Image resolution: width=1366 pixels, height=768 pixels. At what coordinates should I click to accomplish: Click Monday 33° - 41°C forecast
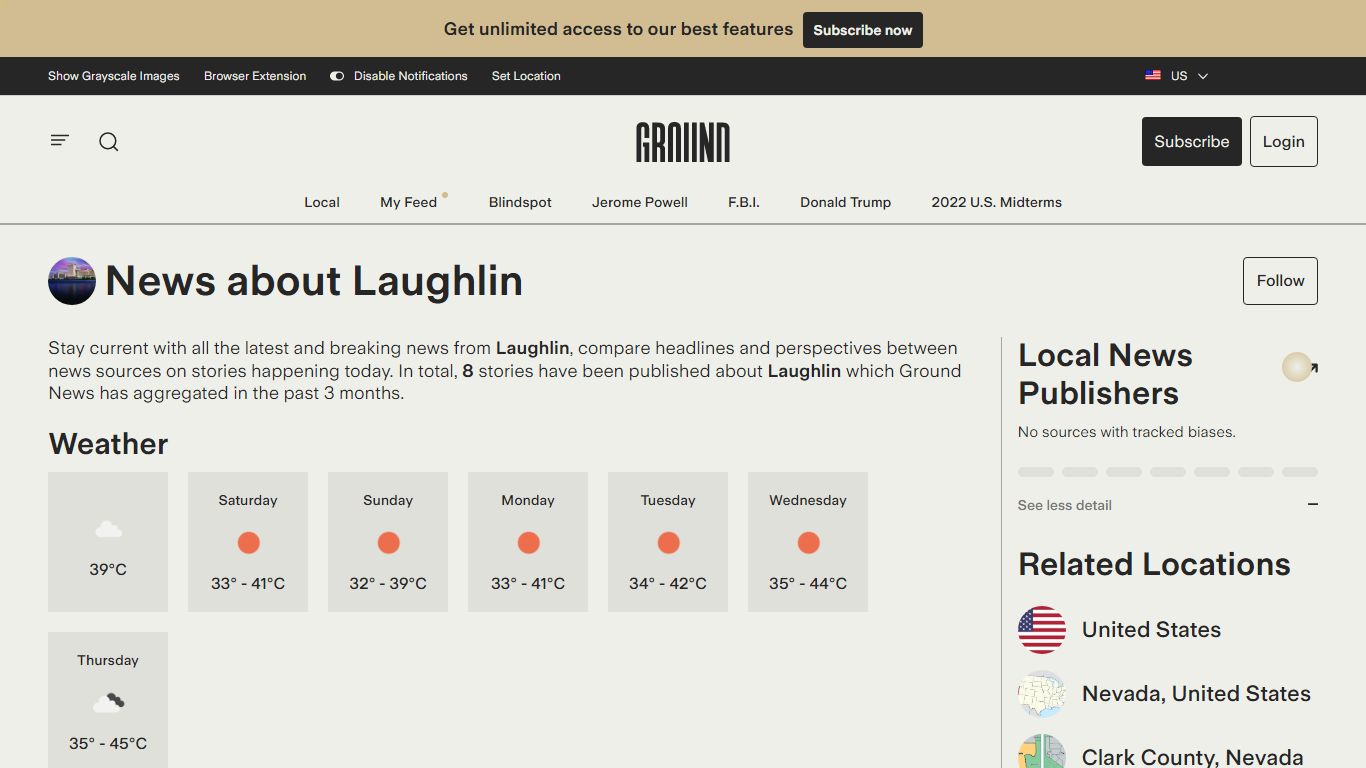[528, 584]
